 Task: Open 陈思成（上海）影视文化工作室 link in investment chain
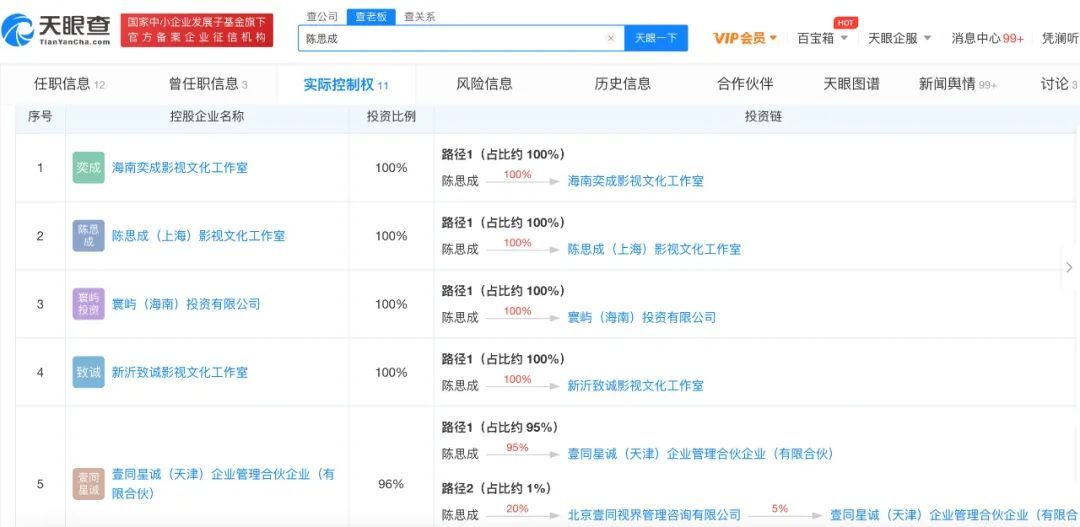click(654, 249)
